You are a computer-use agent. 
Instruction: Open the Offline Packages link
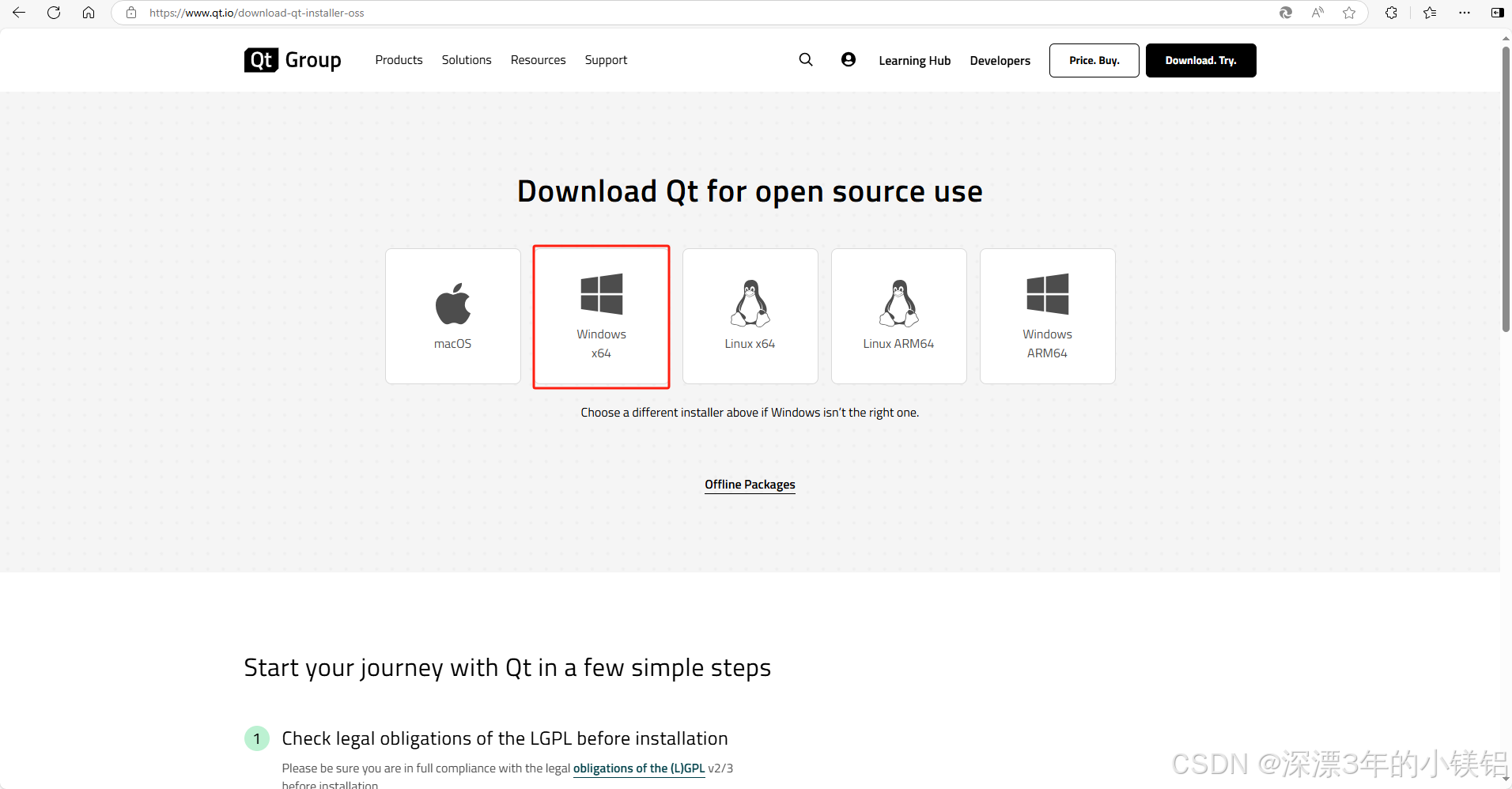pos(750,485)
